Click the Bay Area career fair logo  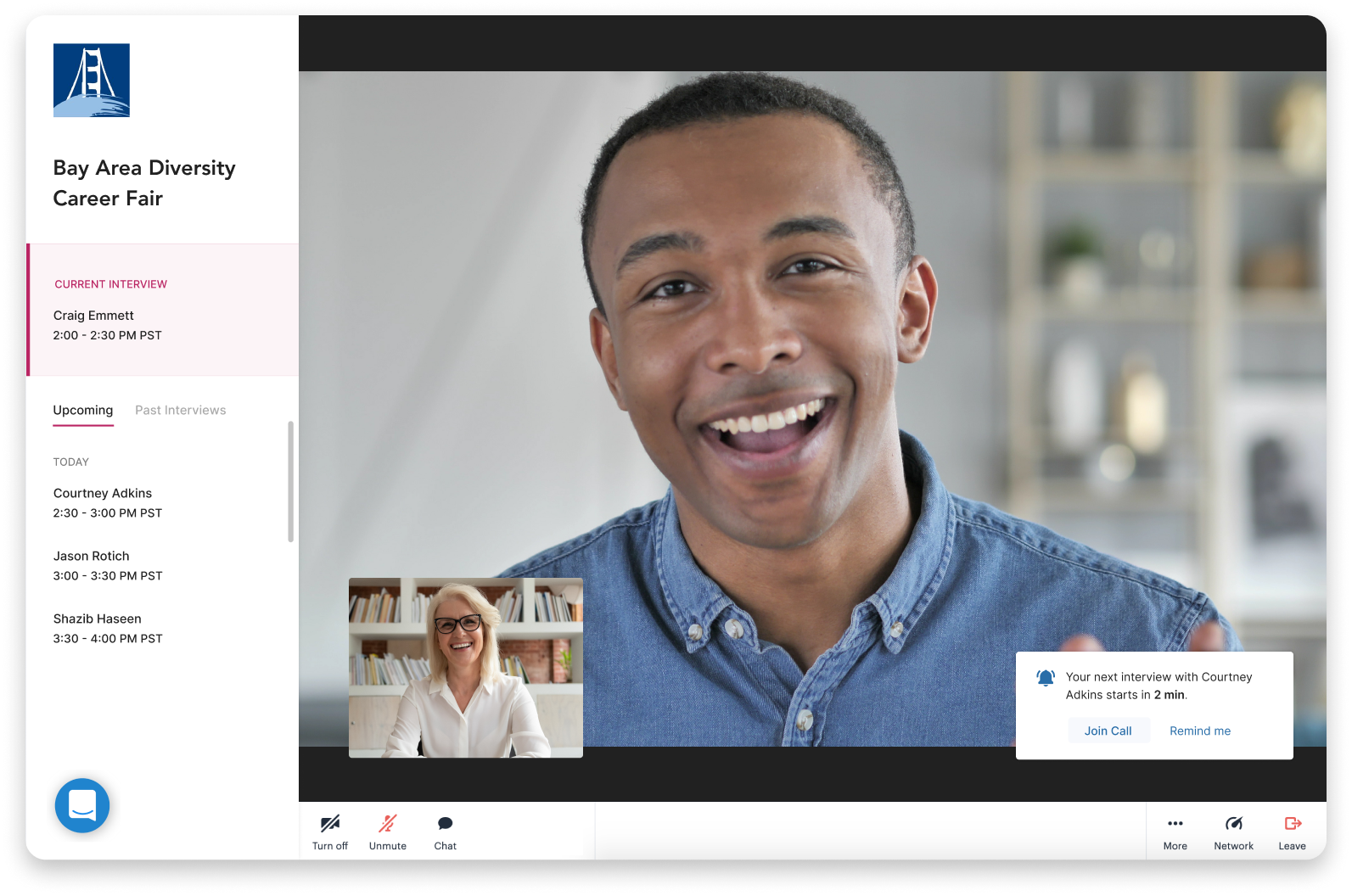(x=92, y=81)
